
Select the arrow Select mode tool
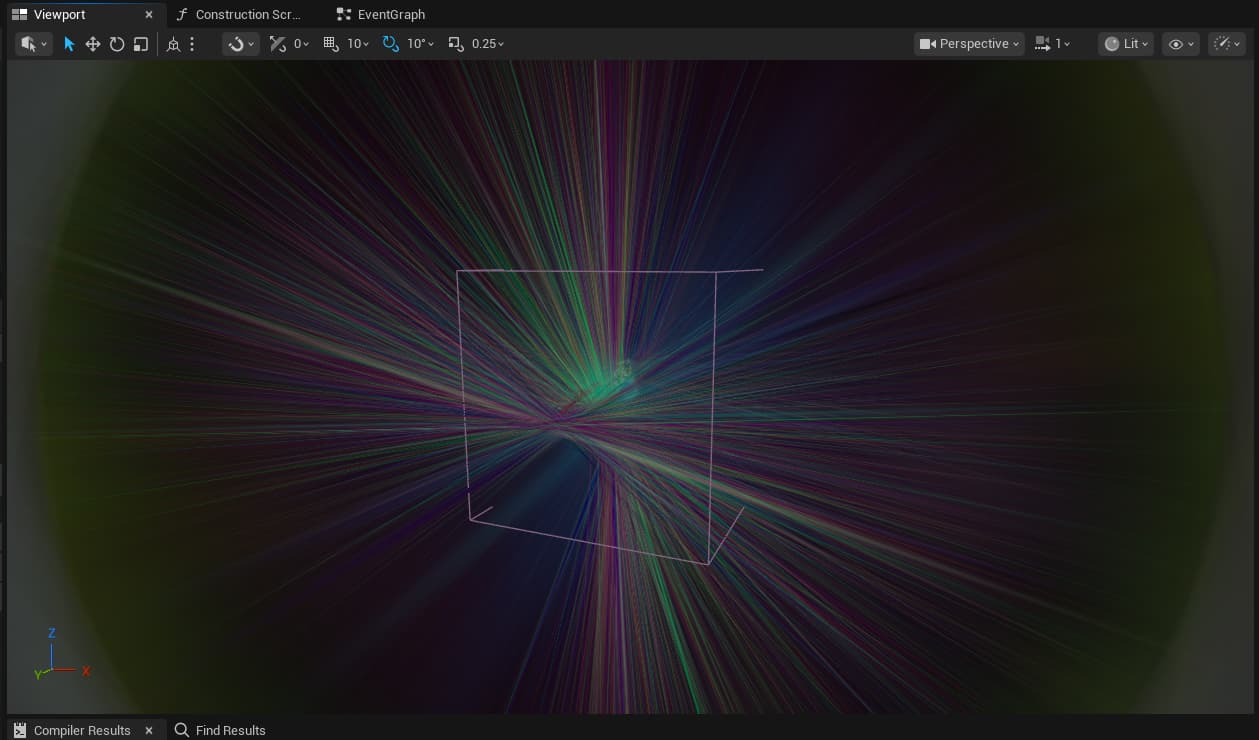[x=69, y=44]
